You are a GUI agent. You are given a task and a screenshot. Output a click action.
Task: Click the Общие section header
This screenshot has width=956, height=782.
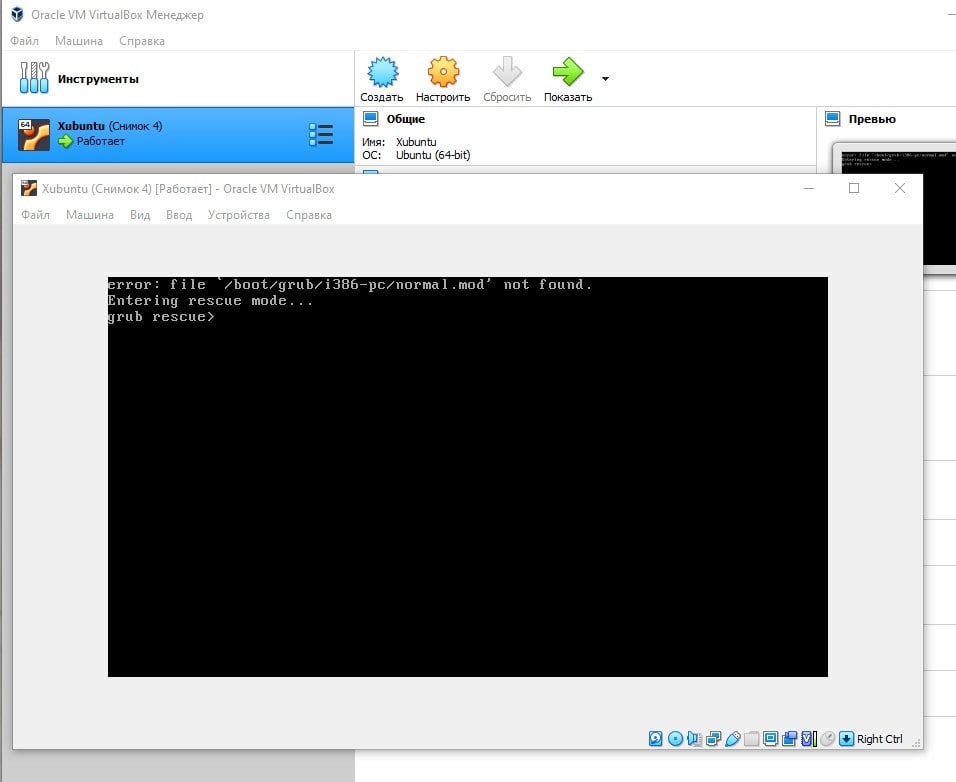click(405, 119)
